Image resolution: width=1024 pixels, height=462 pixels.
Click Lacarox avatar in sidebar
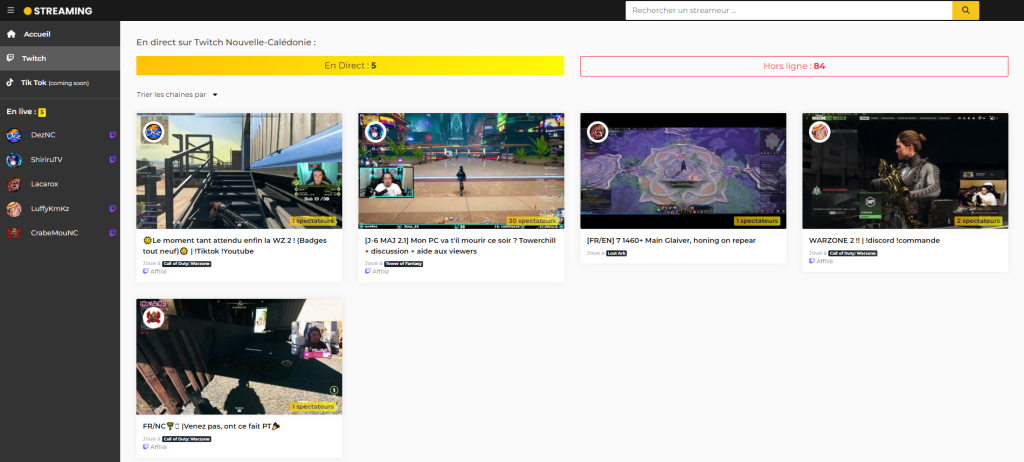(x=14, y=184)
